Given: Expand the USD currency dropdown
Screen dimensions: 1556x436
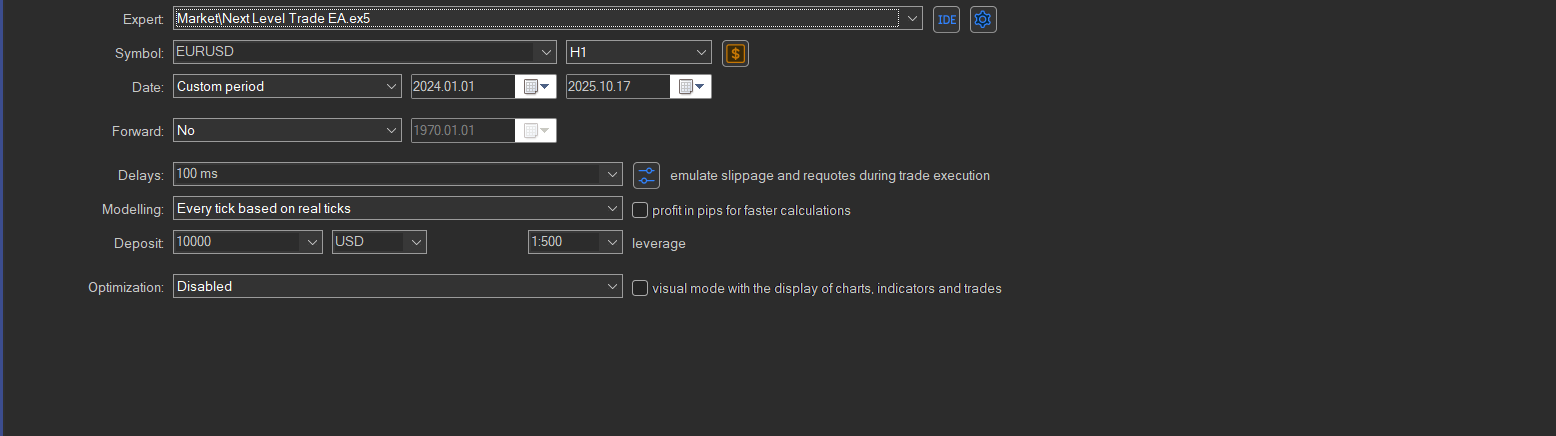Looking at the screenshot, I should point(415,242).
